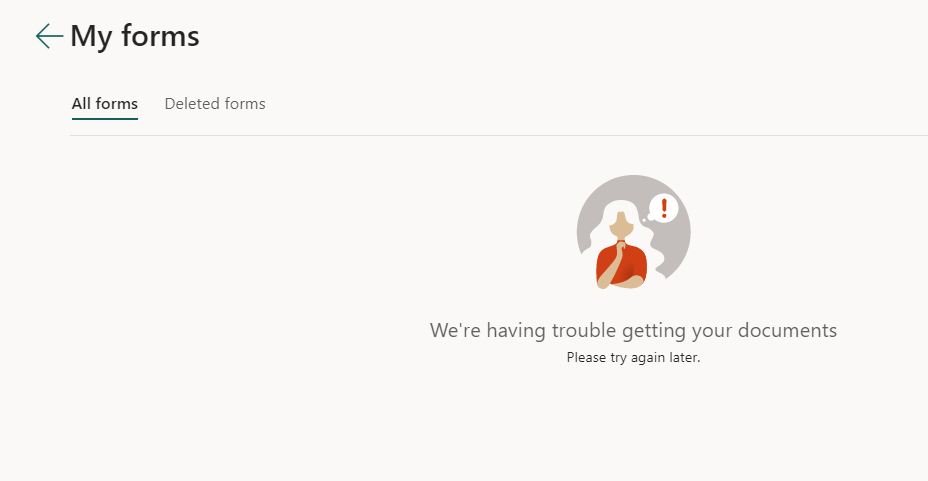Click the woman's face in the illustration
This screenshot has width=928, height=481.
[x=622, y=225]
